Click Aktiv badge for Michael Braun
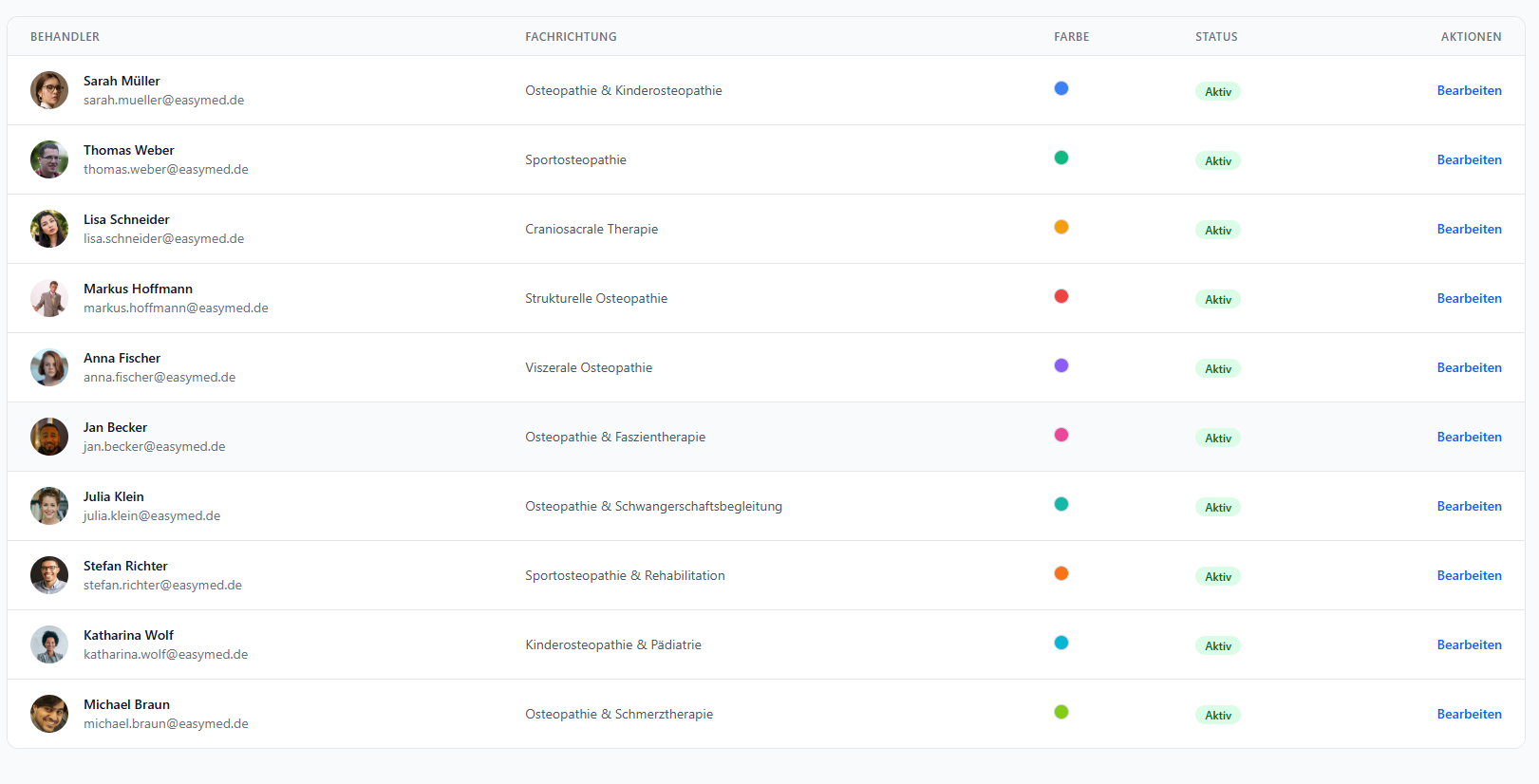1539x784 pixels. (x=1218, y=715)
